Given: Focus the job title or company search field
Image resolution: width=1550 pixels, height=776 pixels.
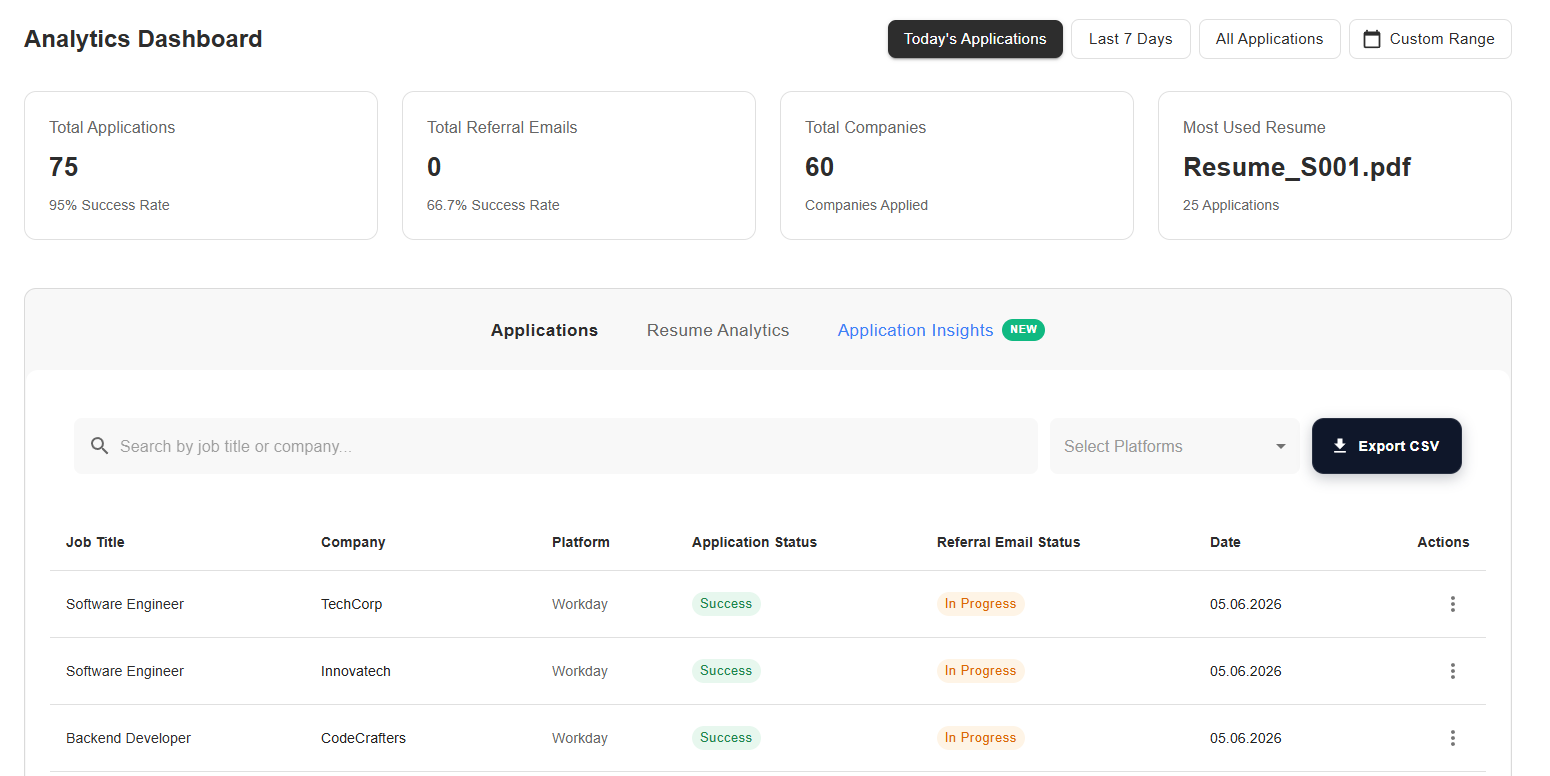Looking at the screenshot, I should tap(556, 446).
